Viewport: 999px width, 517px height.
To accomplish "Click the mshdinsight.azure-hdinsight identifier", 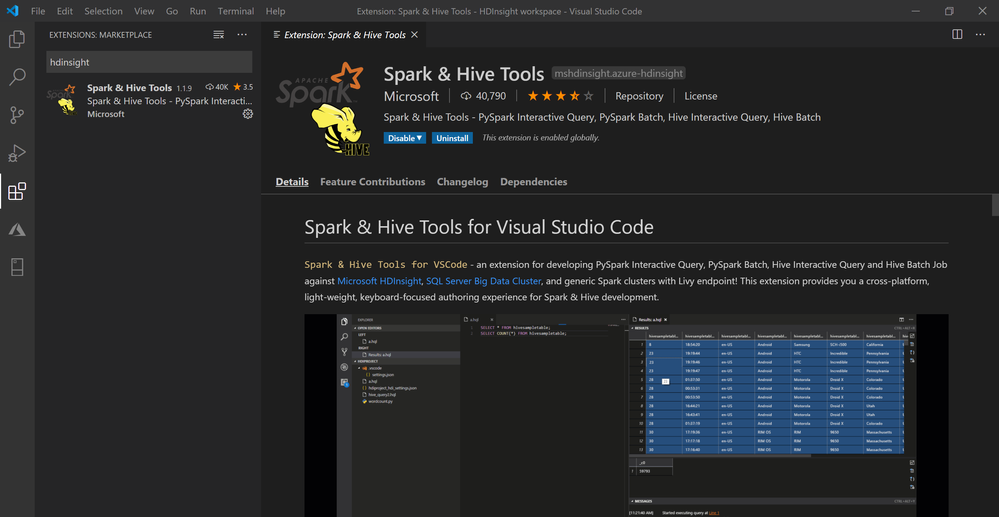I will (x=619, y=73).
